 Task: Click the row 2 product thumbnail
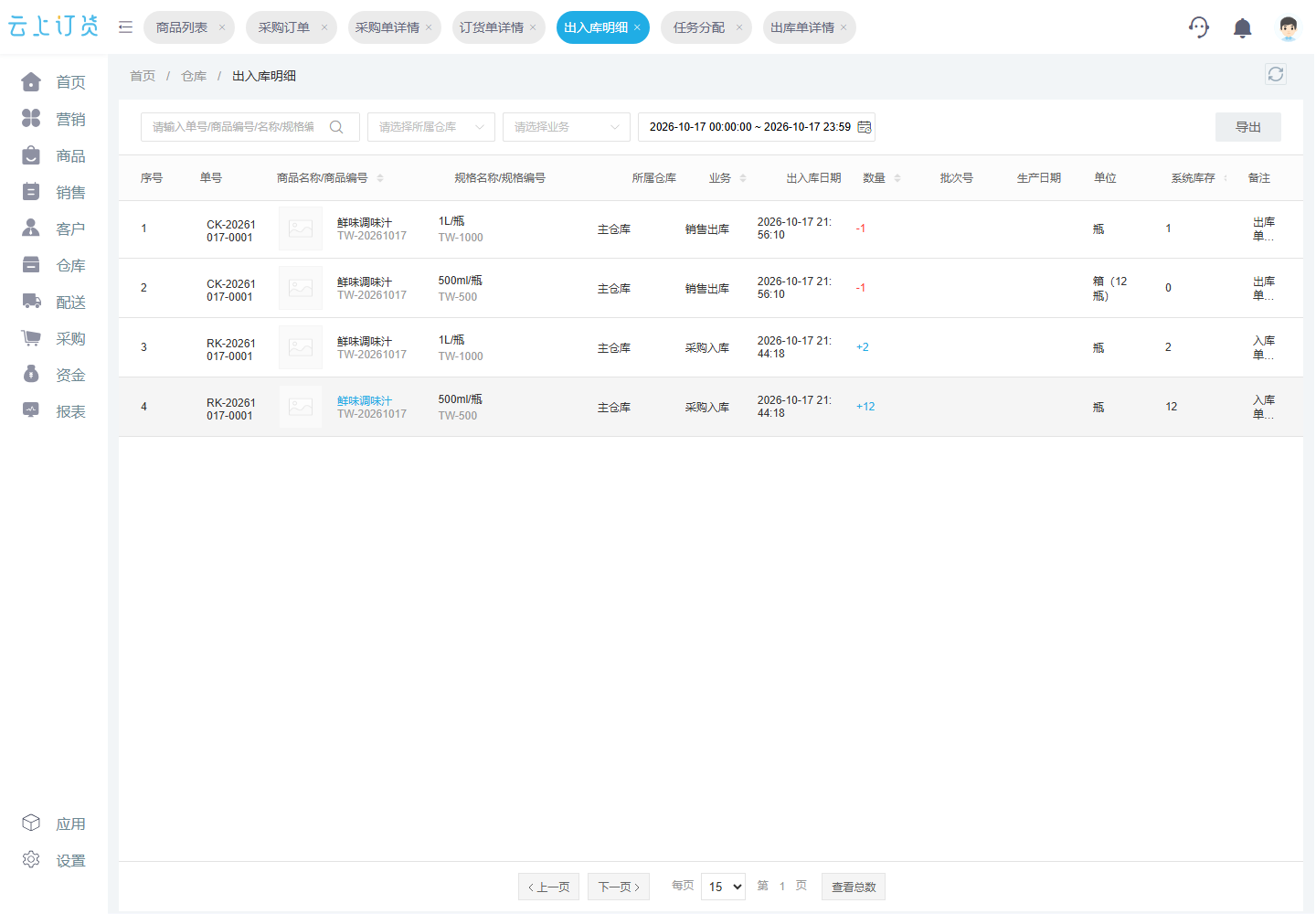tap(301, 288)
